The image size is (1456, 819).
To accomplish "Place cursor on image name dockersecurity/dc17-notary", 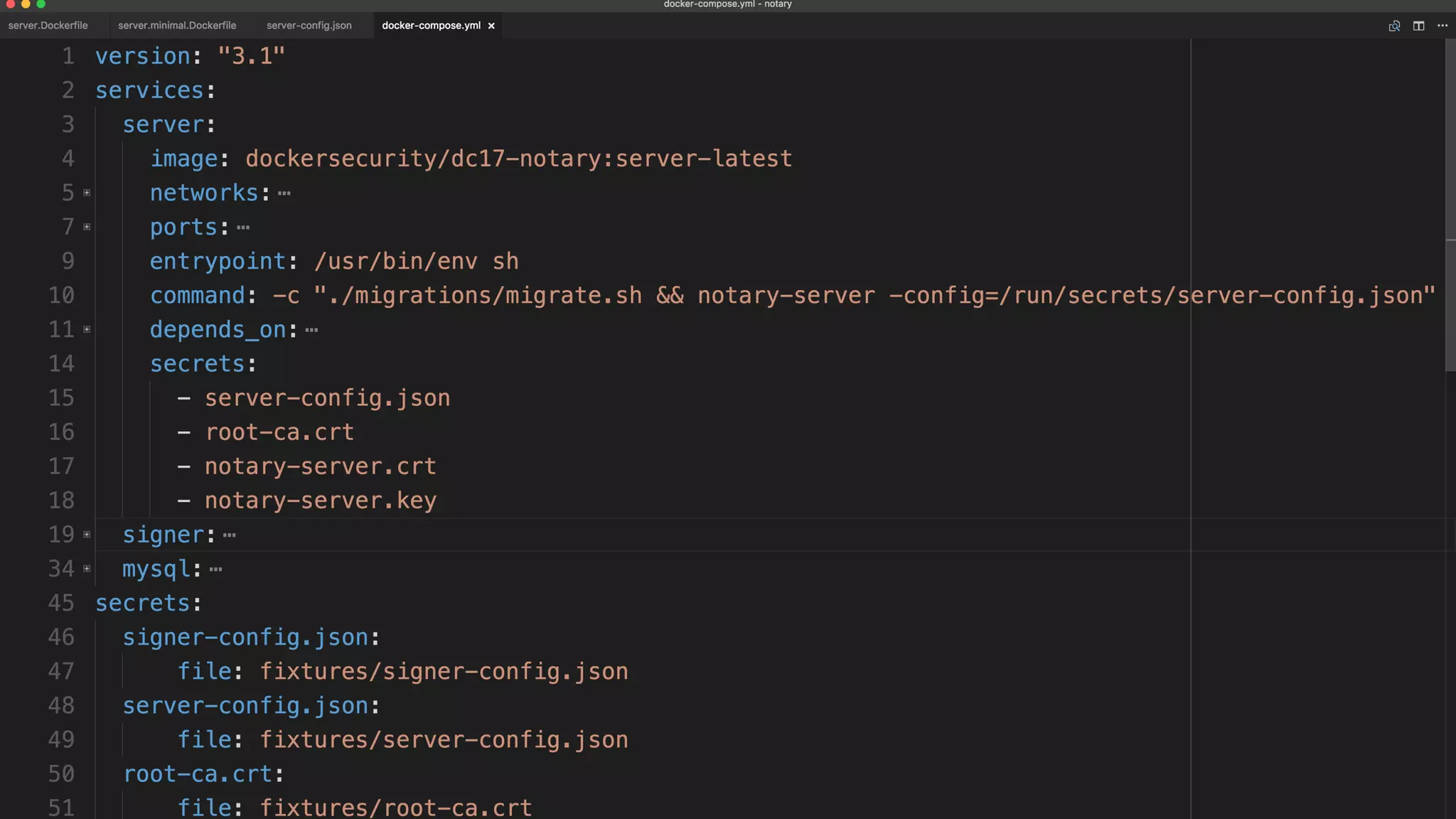I will click(422, 159).
